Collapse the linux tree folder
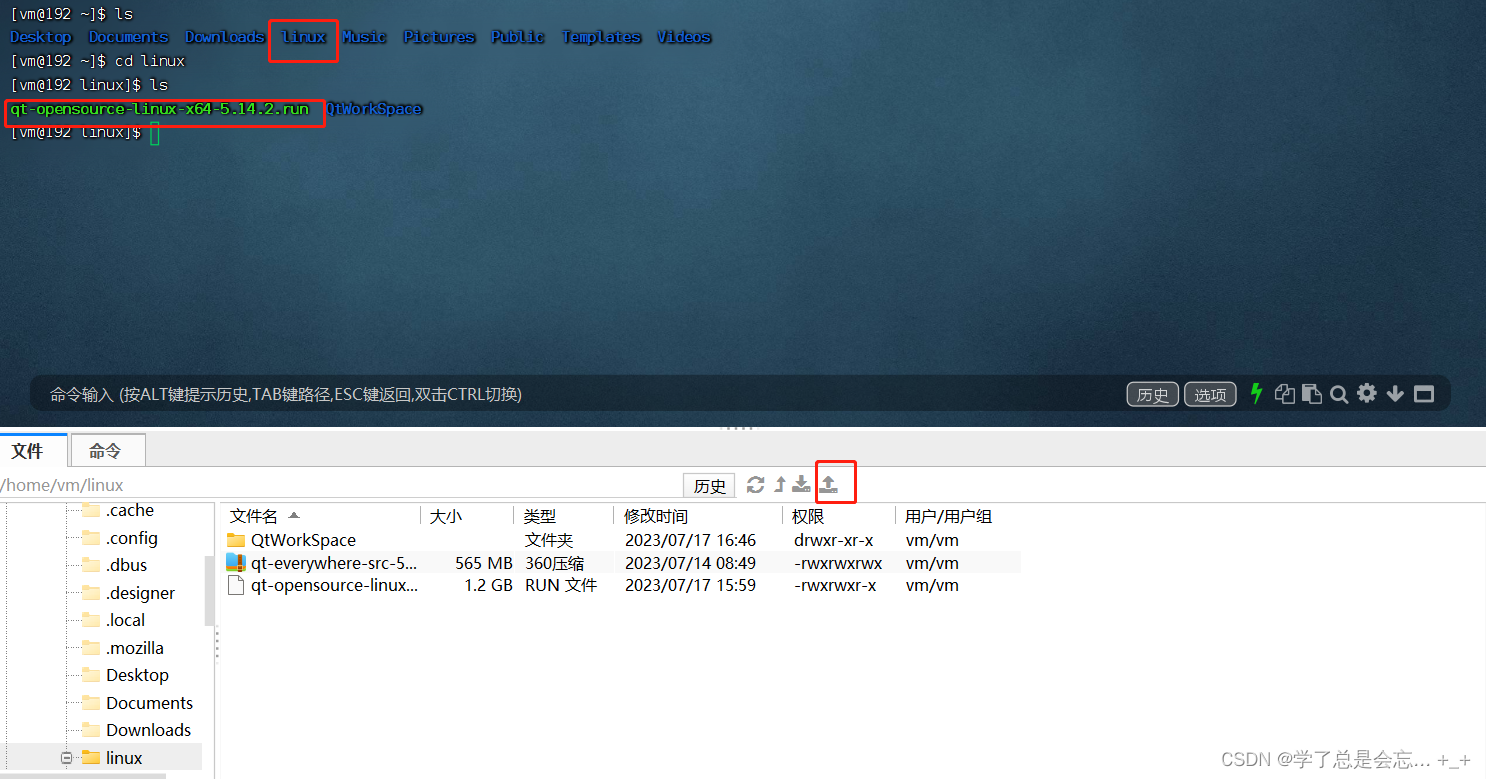 pos(67,758)
